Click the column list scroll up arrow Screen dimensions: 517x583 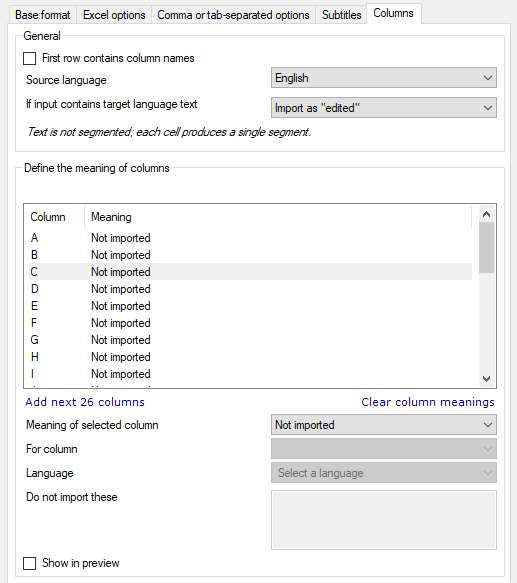tap(487, 214)
